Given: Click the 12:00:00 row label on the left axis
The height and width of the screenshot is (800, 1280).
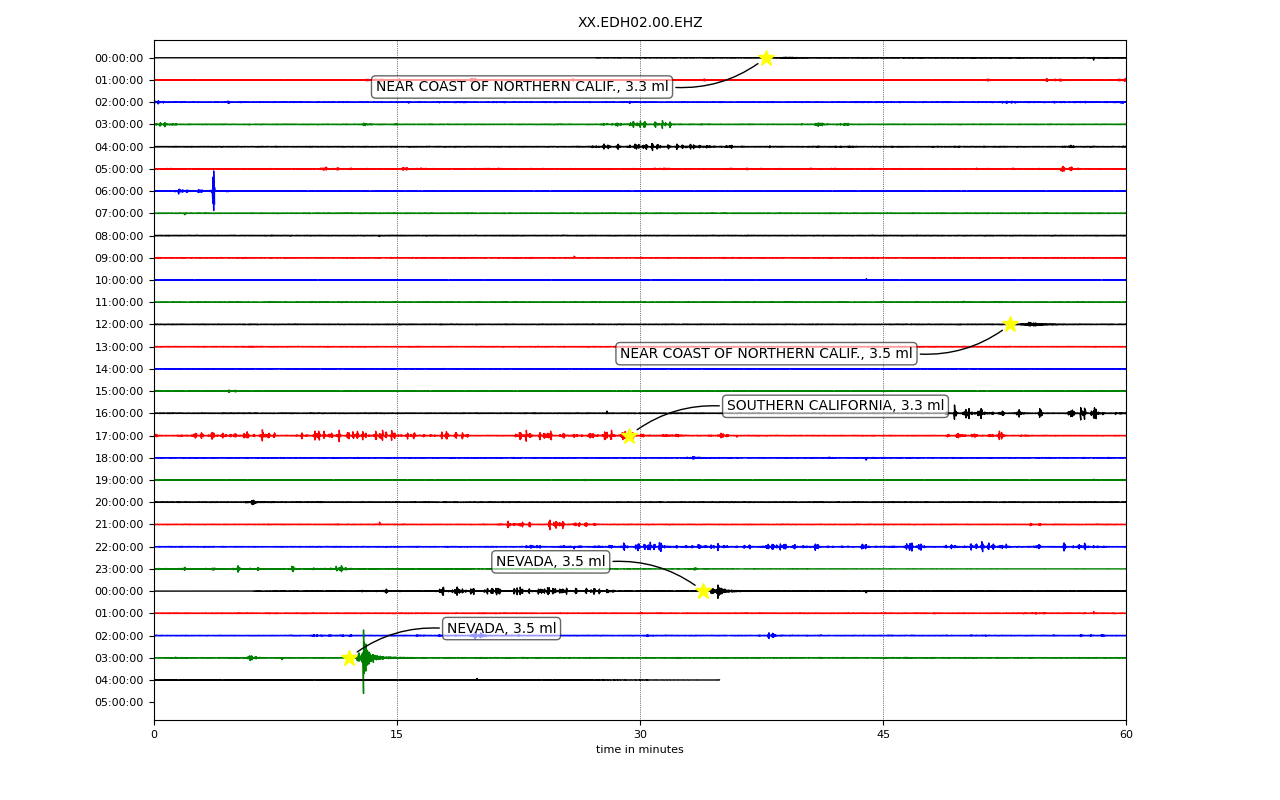Looking at the screenshot, I should pyautogui.click(x=119, y=325).
